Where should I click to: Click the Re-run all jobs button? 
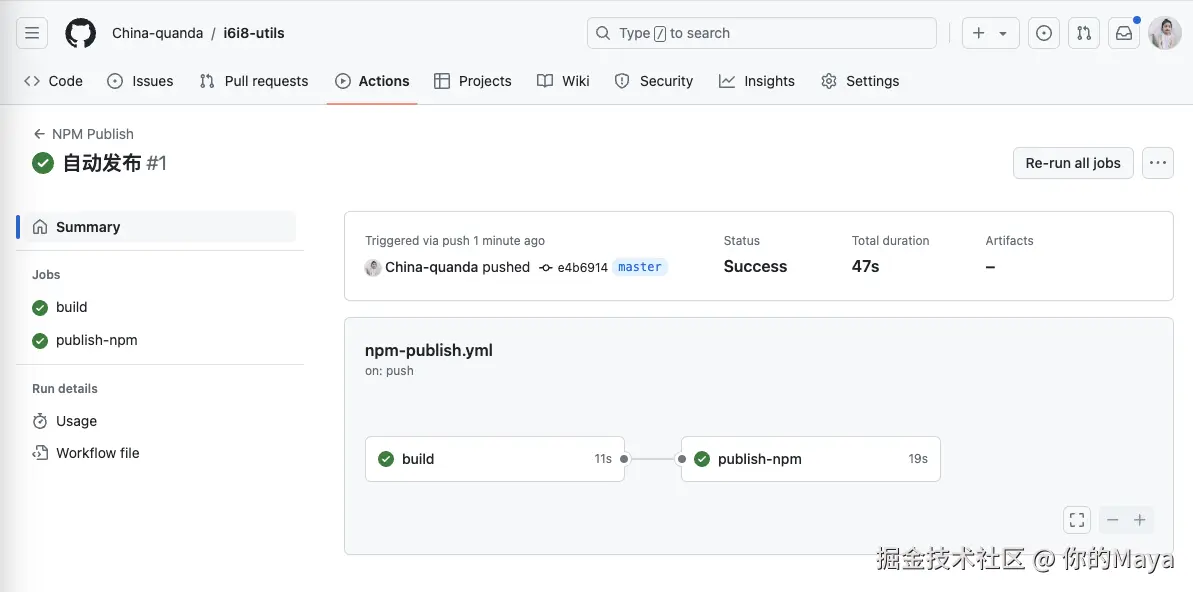[1073, 163]
